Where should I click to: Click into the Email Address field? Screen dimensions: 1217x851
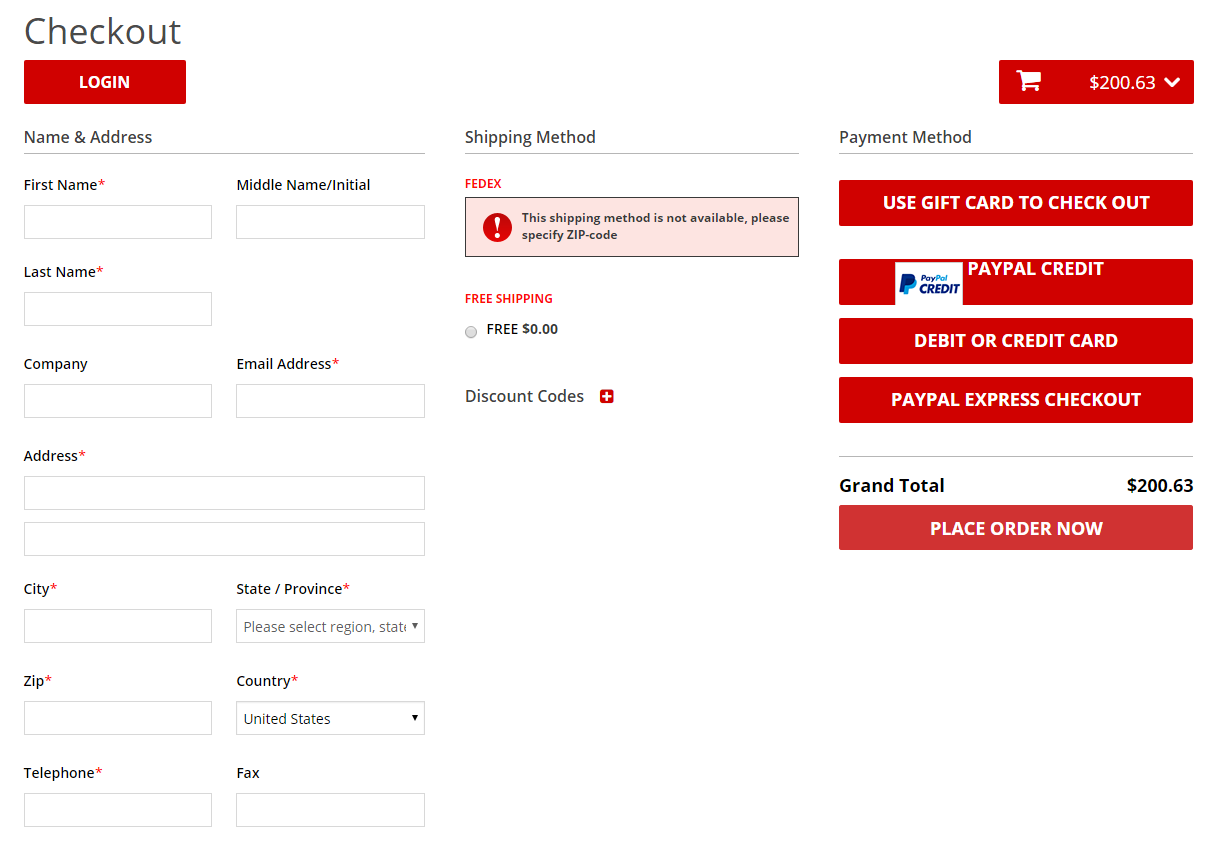[x=330, y=401]
